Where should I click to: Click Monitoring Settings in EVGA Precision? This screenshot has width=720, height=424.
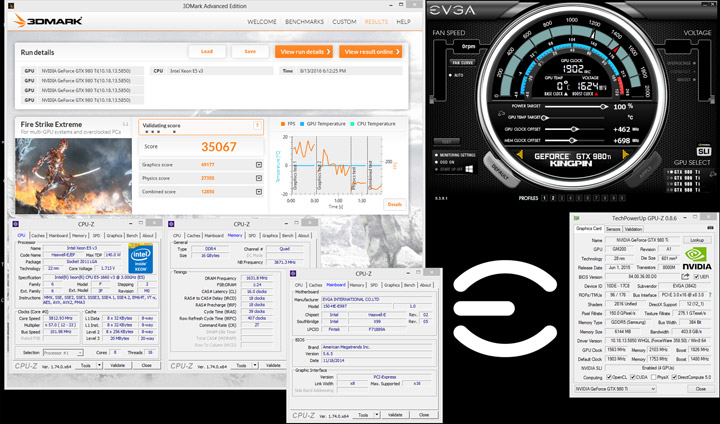coord(455,155)
